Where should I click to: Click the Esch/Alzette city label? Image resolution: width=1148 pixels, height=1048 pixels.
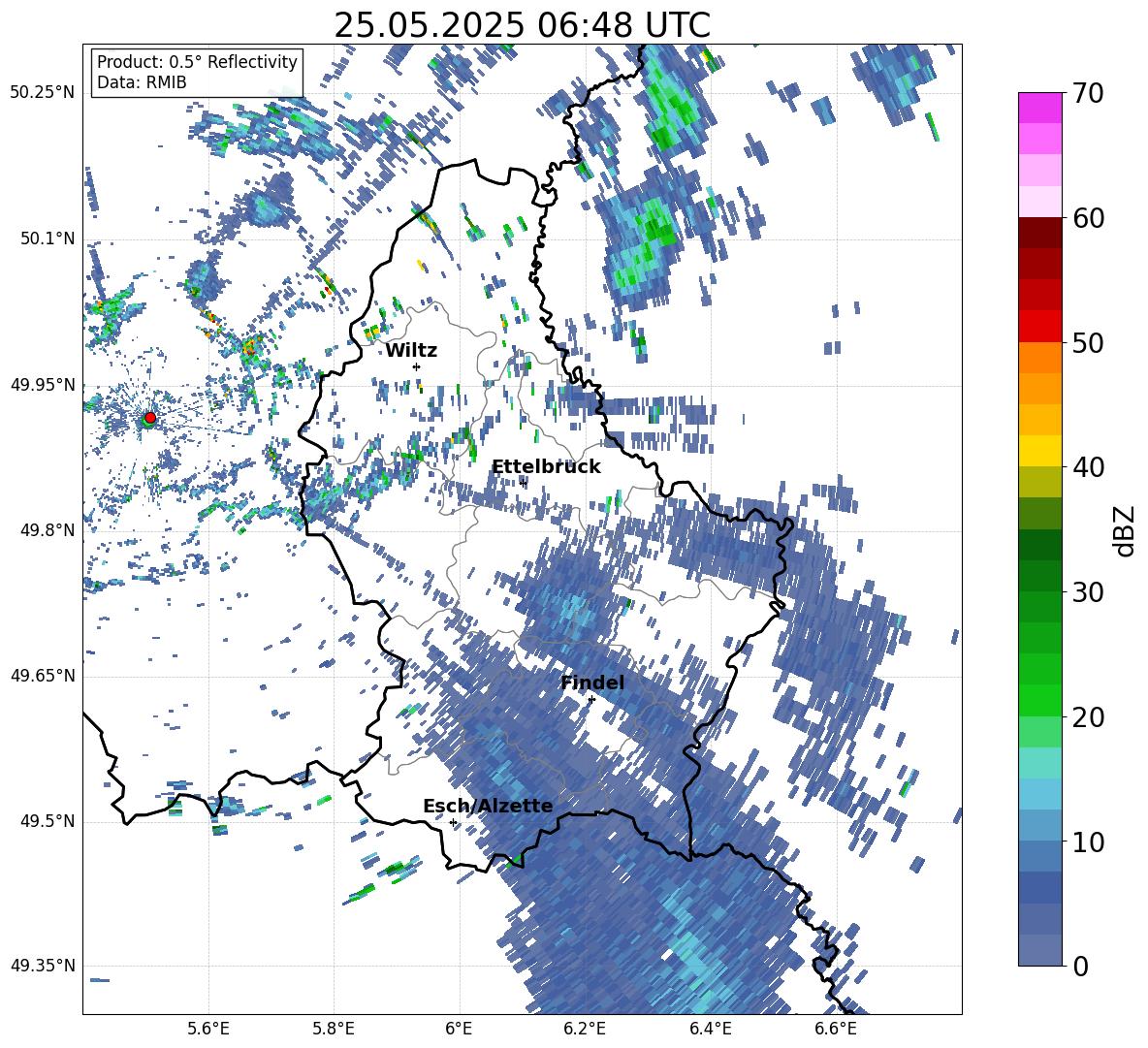point(488,806)
